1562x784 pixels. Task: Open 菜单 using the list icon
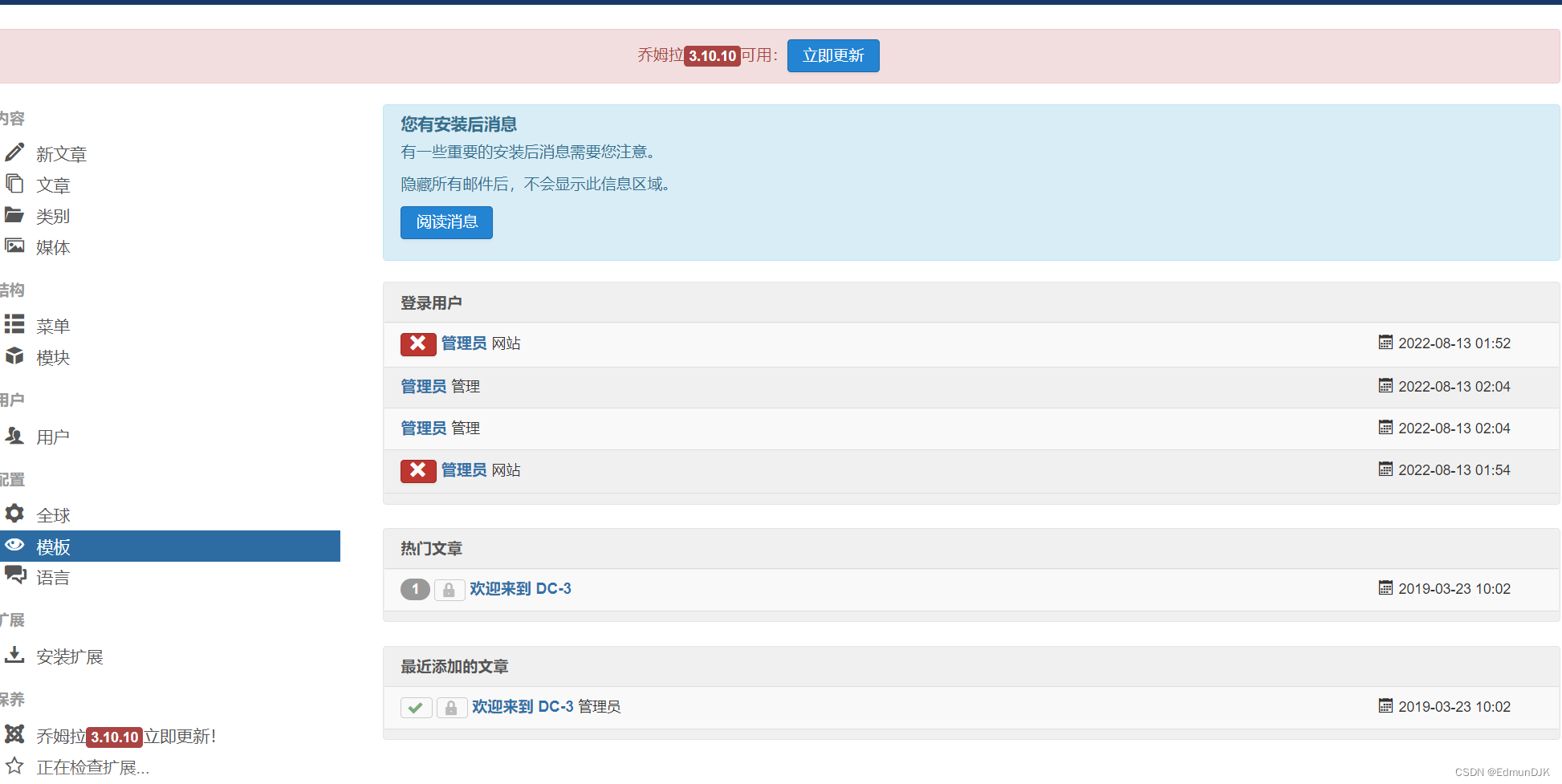point(14,324)
